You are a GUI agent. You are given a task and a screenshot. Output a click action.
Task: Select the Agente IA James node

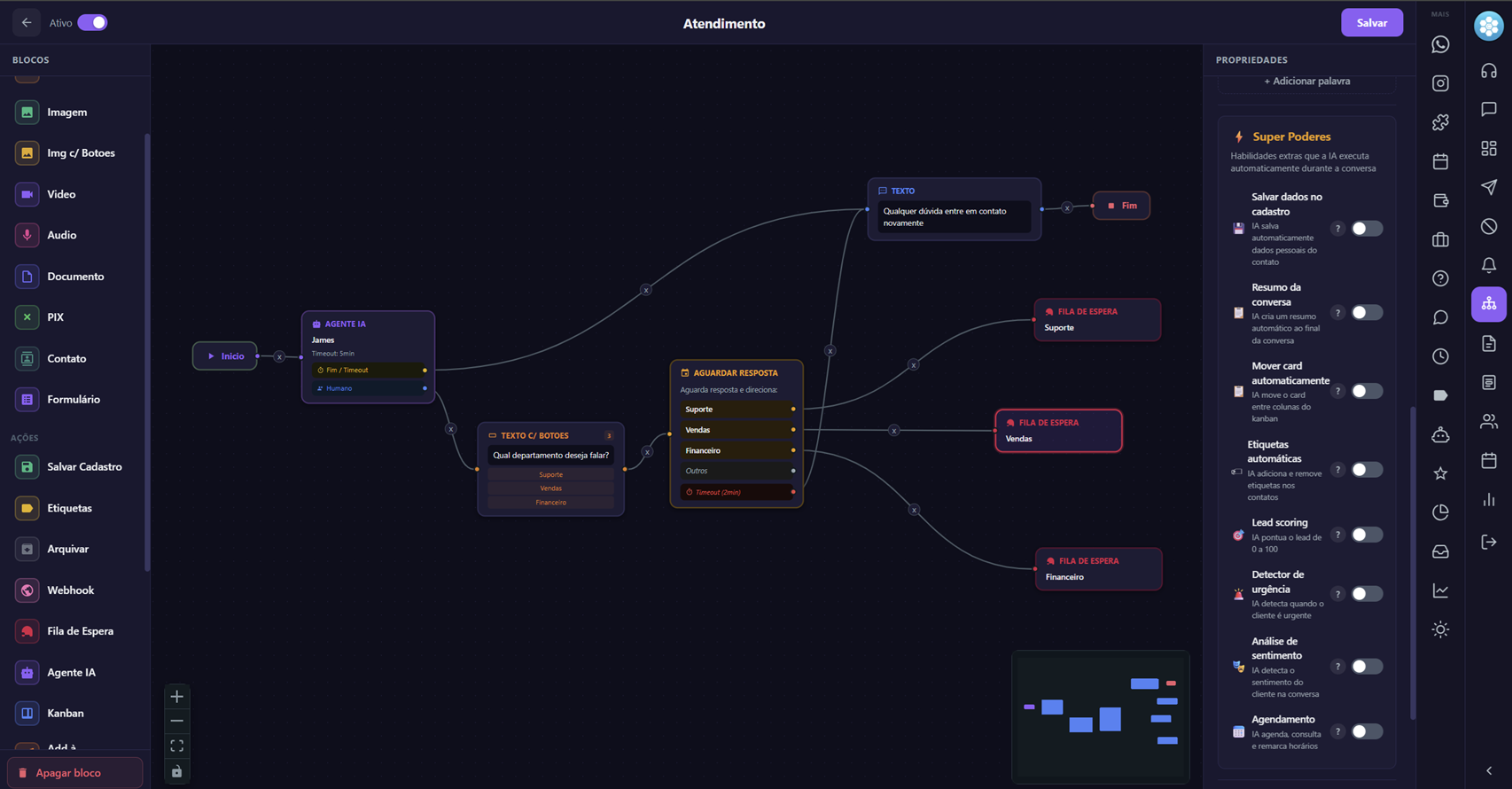click(x=368, y=357)
